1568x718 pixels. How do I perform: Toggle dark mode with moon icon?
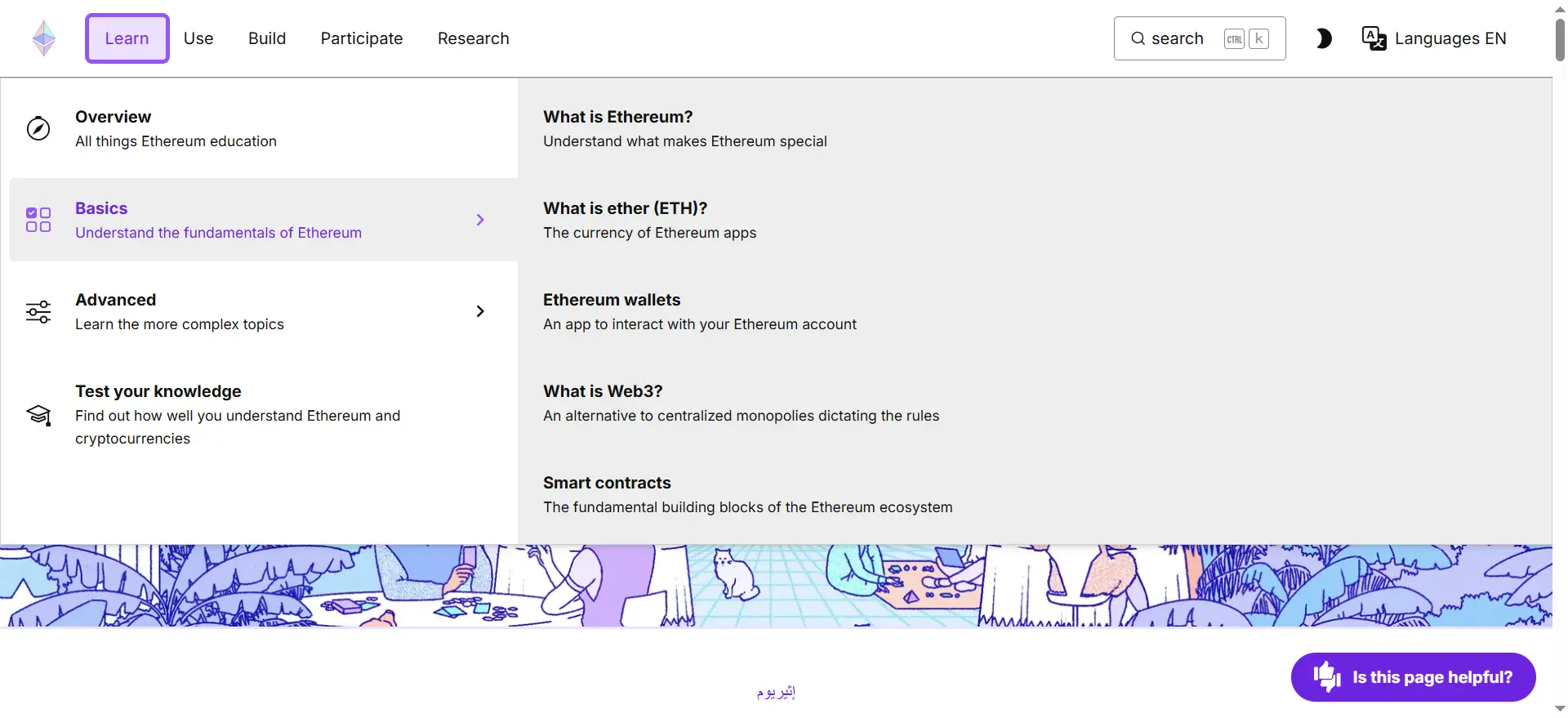point(1324,38)
